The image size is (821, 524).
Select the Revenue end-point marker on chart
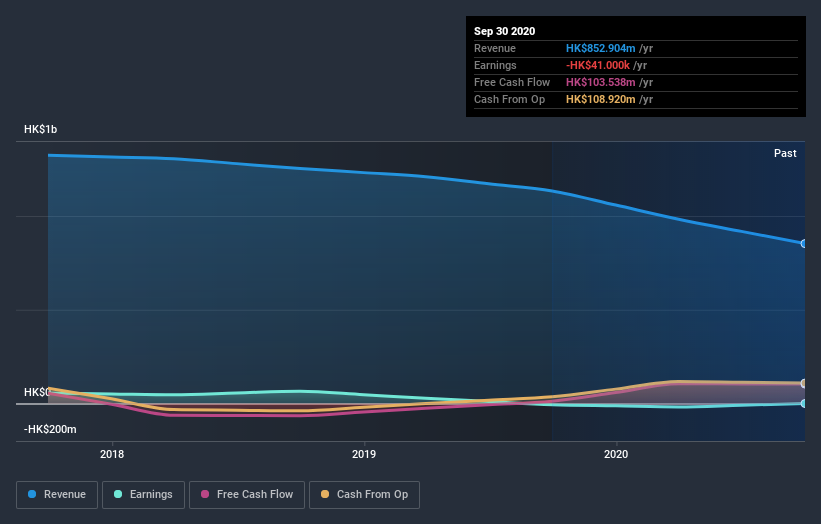(804, 243)
